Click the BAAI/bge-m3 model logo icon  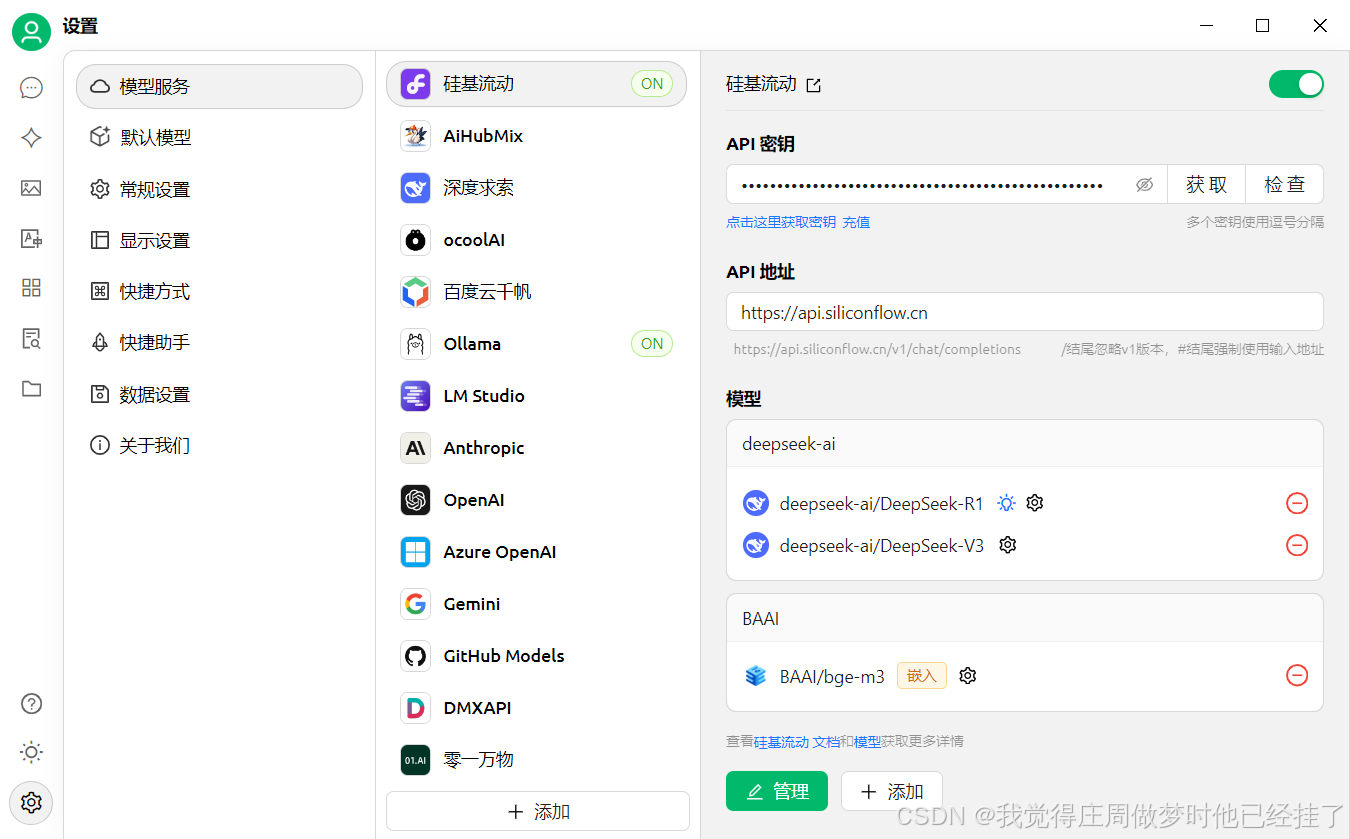pyautogui.click(x=756, y=676)
